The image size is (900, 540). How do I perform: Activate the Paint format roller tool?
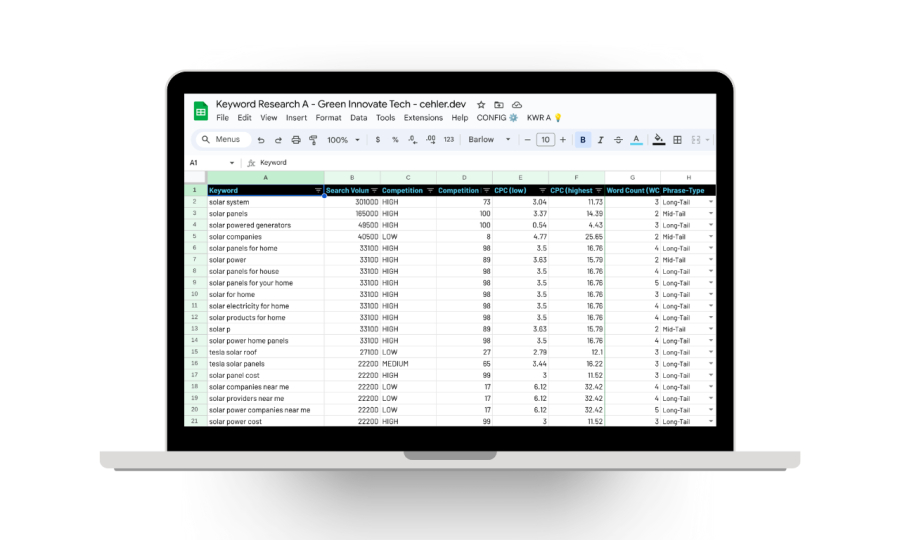coord(312,140)
